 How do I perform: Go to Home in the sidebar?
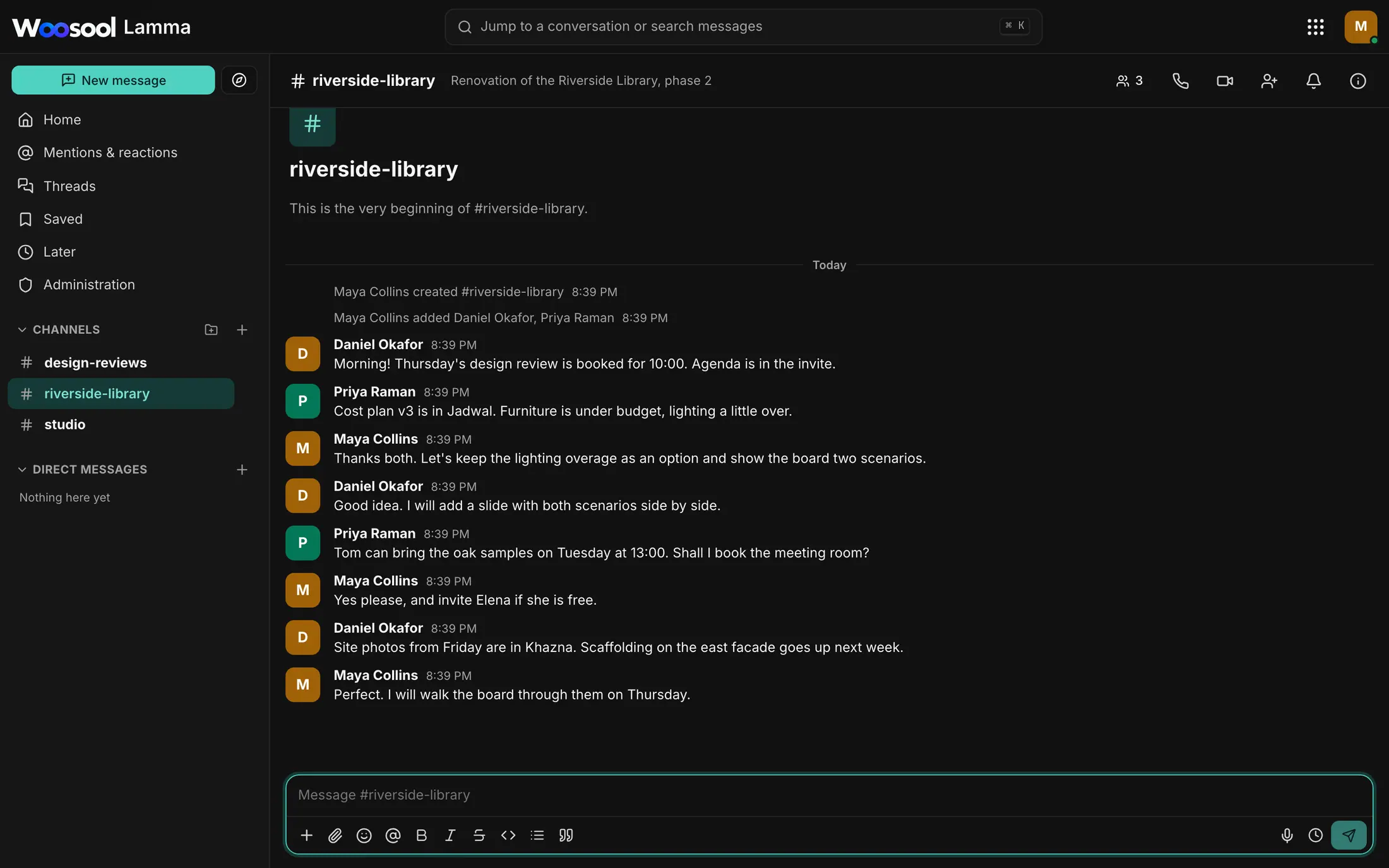point(134,120)
